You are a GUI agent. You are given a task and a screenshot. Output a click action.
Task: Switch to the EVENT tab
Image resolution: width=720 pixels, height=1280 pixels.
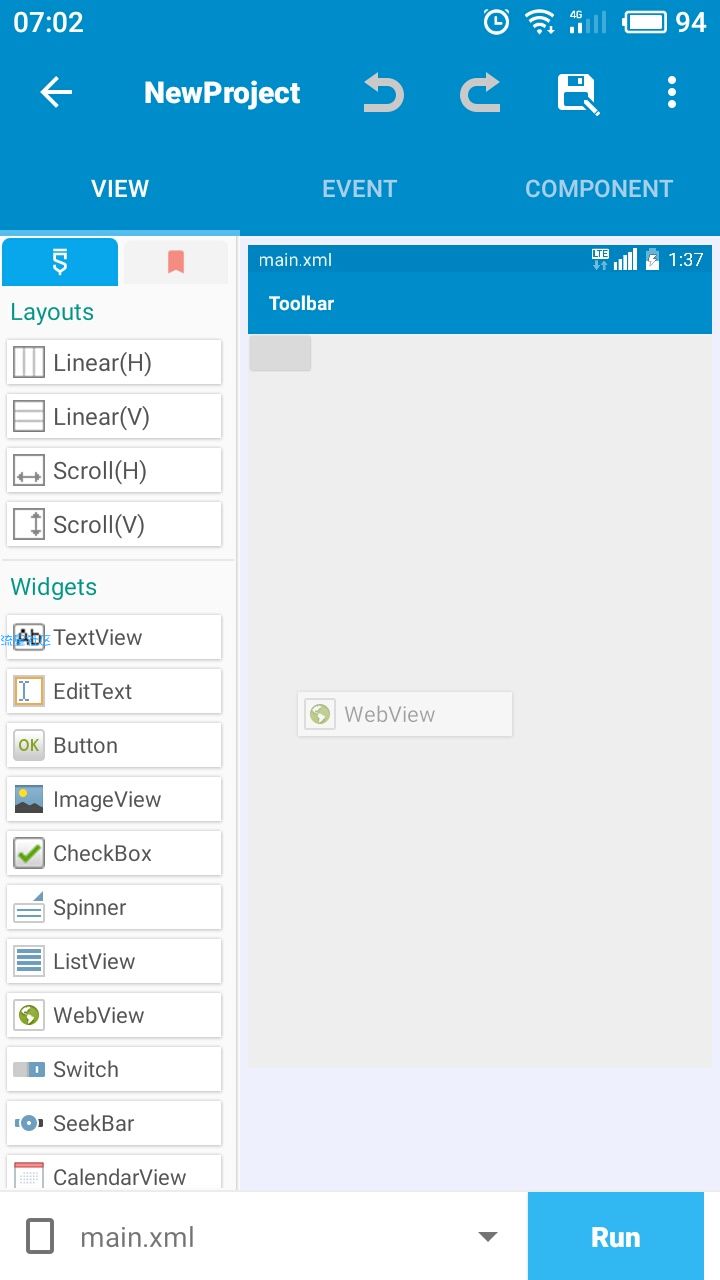click(359, 189)
